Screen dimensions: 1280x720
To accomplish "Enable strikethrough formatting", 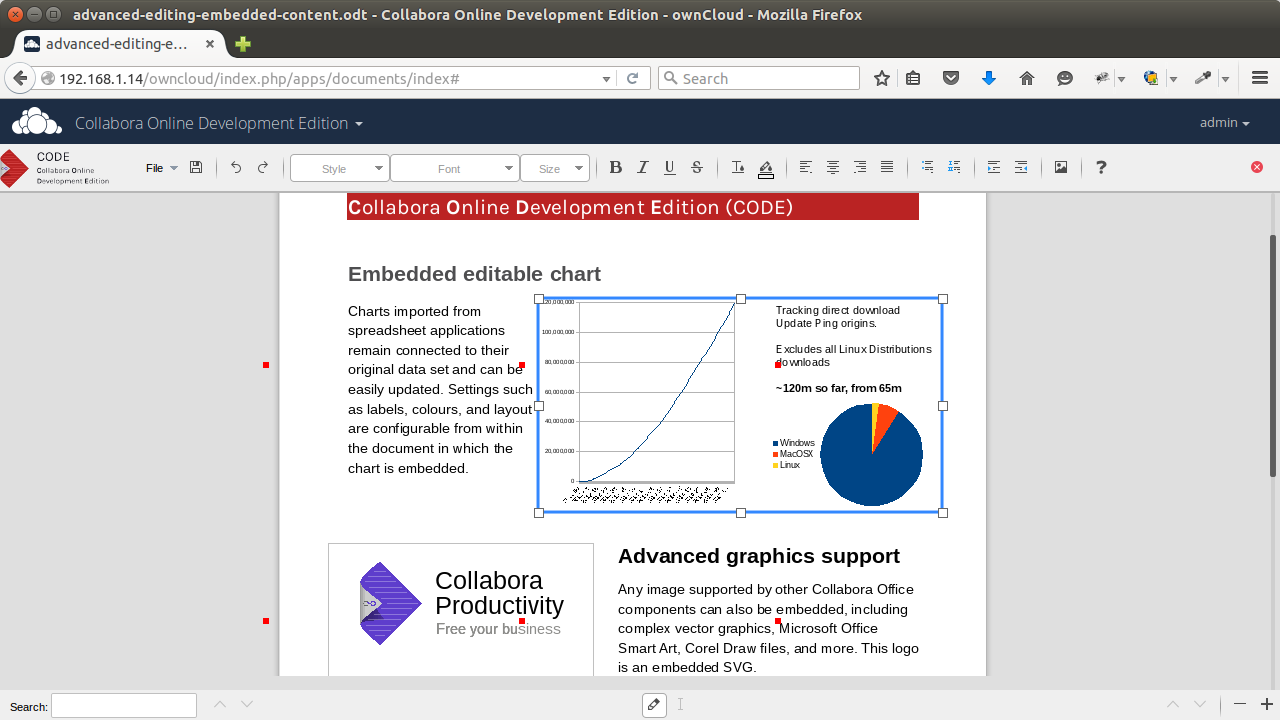I will pyautogui.click(x=696, y=167).
